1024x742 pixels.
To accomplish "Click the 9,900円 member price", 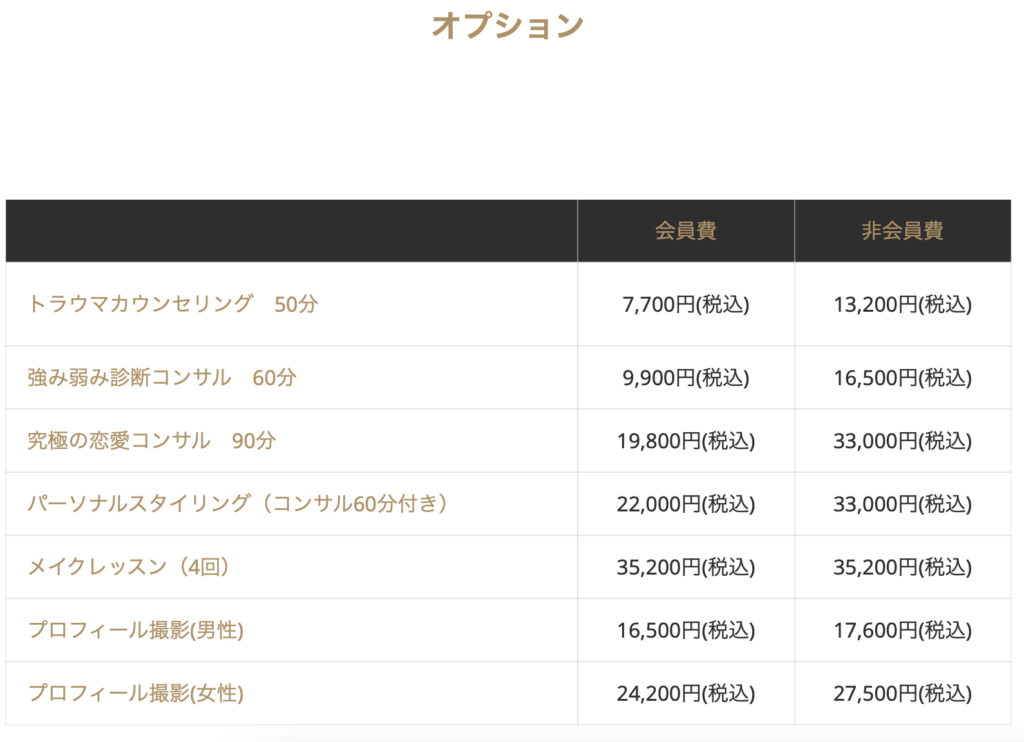I will coord(685,378).
